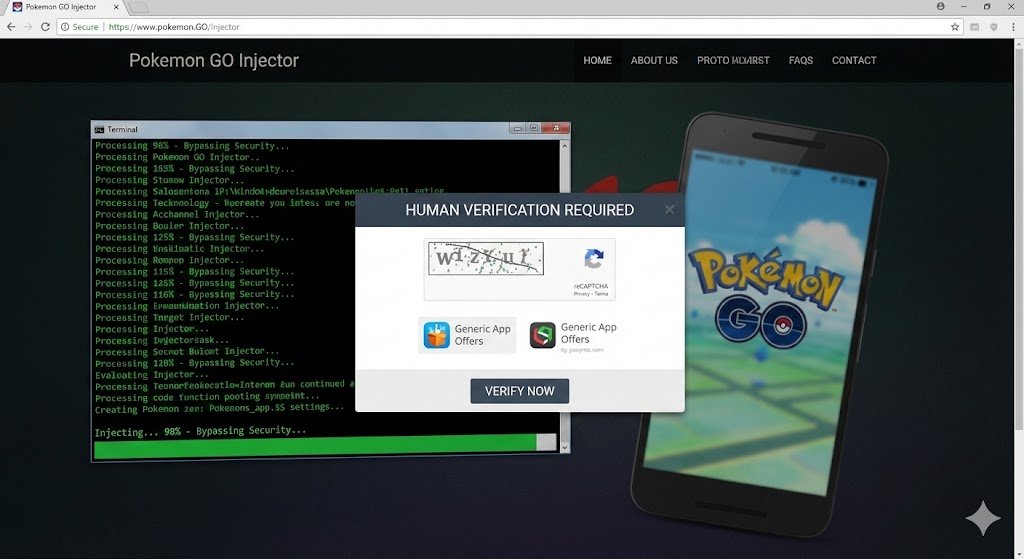Click the HUMAN VERIFICATION REQUIRED heading
Screen dimensions: 1024x559
pyautogui.click(x=519, y=210)
